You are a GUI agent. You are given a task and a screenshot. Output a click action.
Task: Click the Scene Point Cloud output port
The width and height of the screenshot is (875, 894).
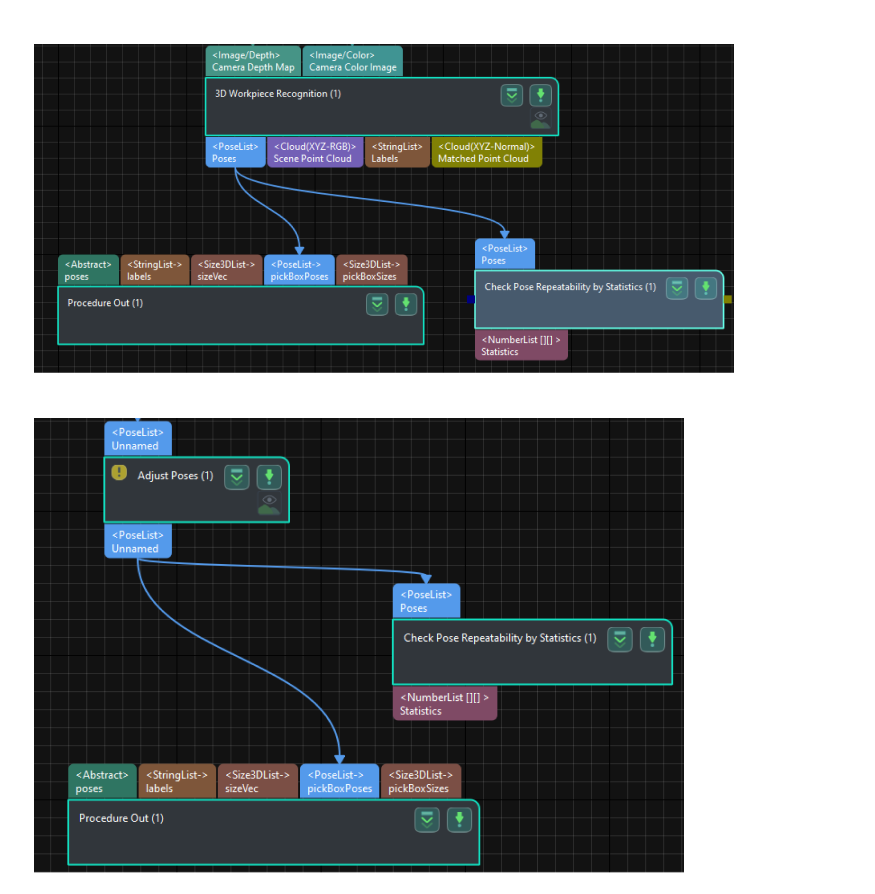click(314, 152)
